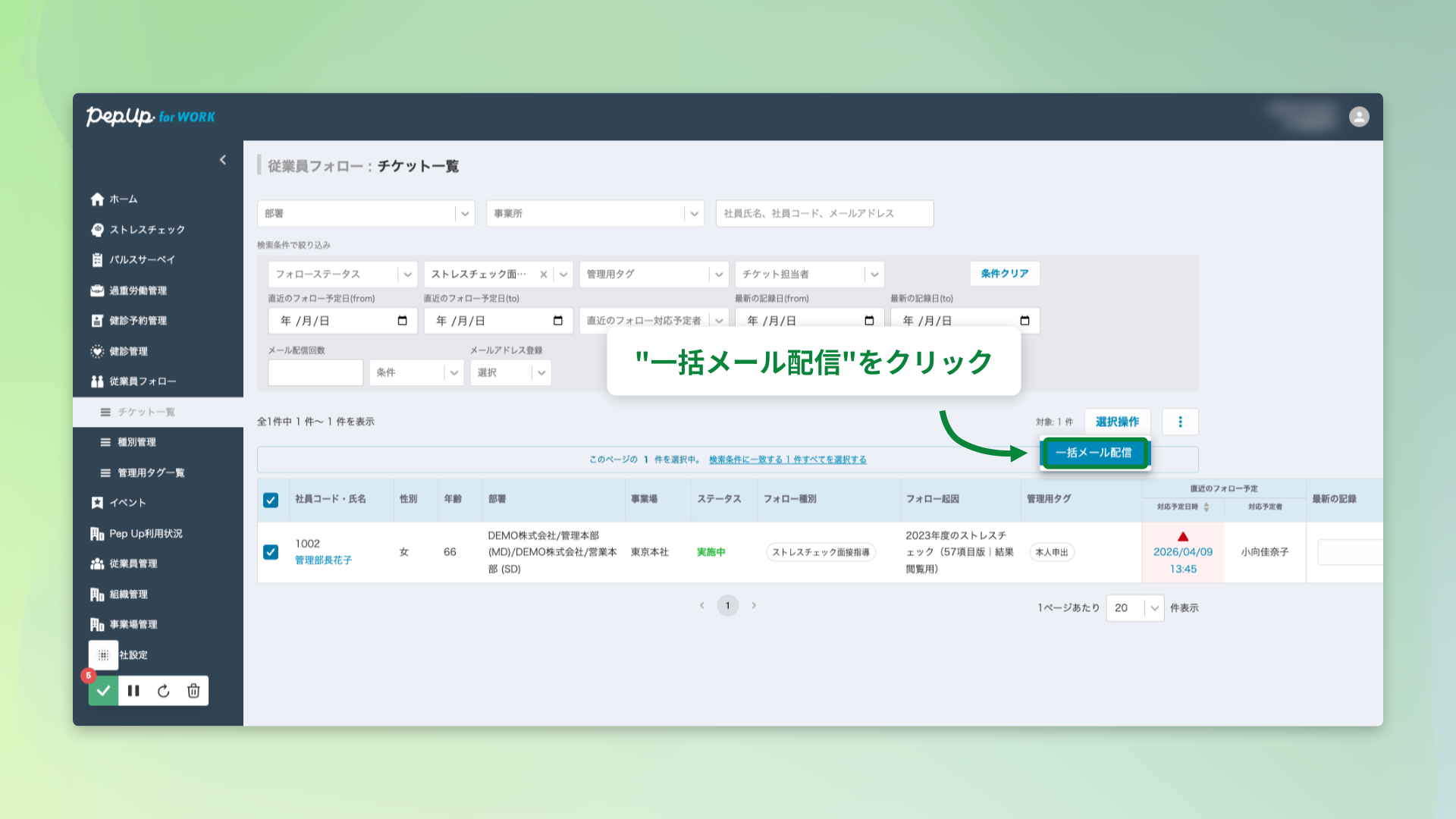Open the 条件 dropdown for mail count
Viewport: 1456px width, 819px height.
point(416,372)
